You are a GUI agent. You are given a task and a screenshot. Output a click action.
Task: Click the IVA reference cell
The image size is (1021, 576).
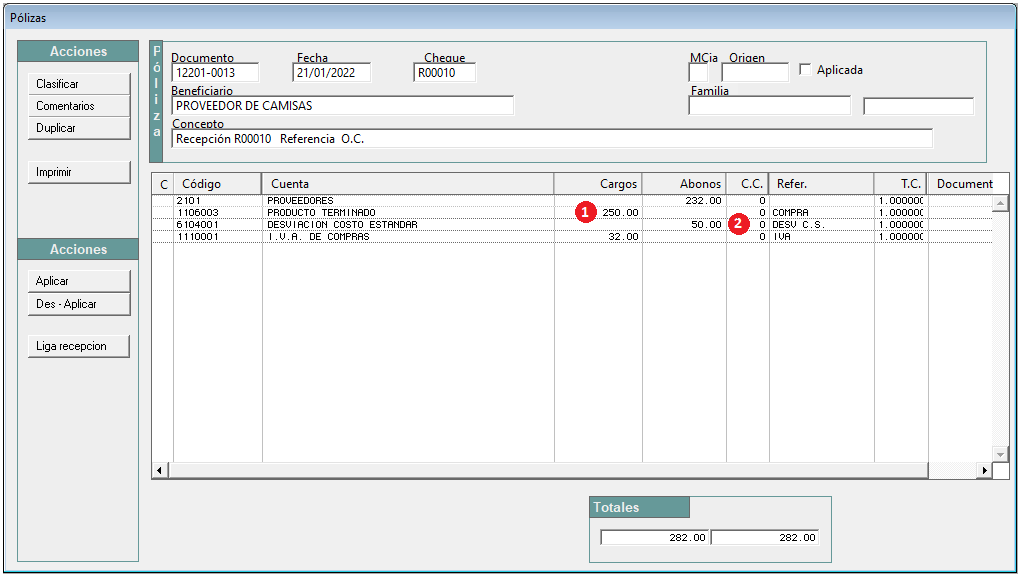click(x=781, y=237)
